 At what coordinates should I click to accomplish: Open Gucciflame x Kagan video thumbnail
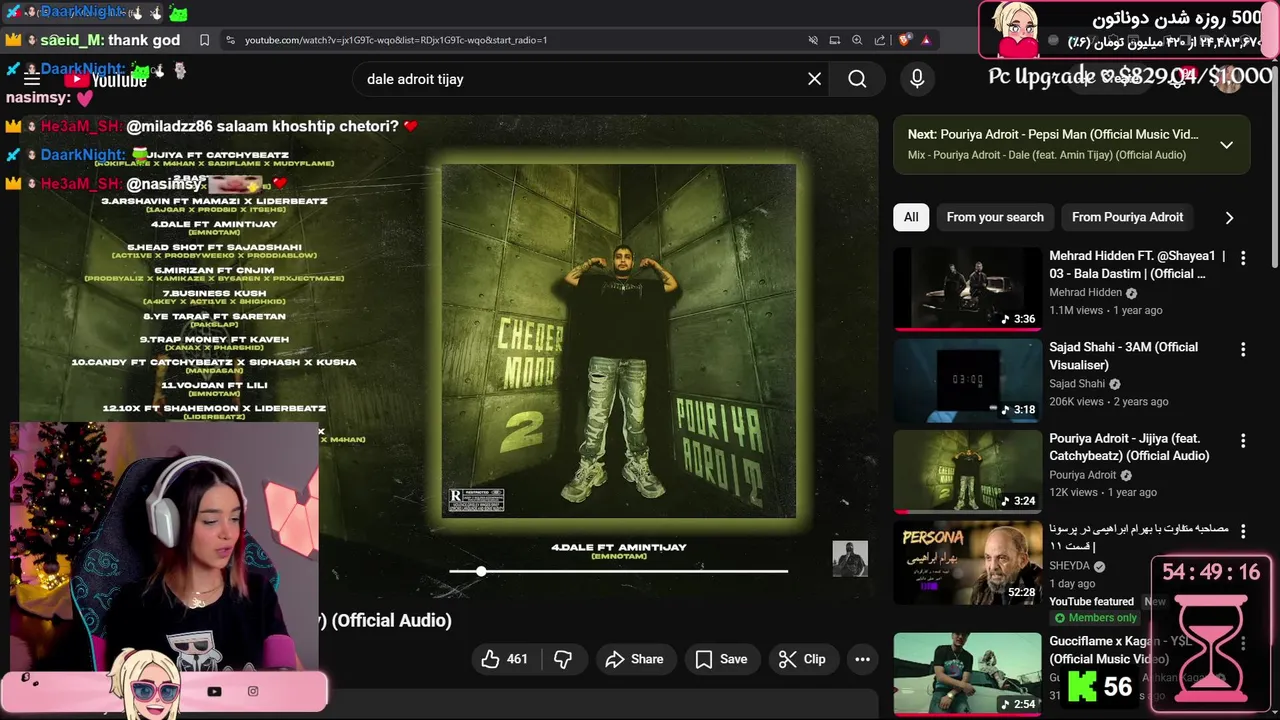(967, 672)
